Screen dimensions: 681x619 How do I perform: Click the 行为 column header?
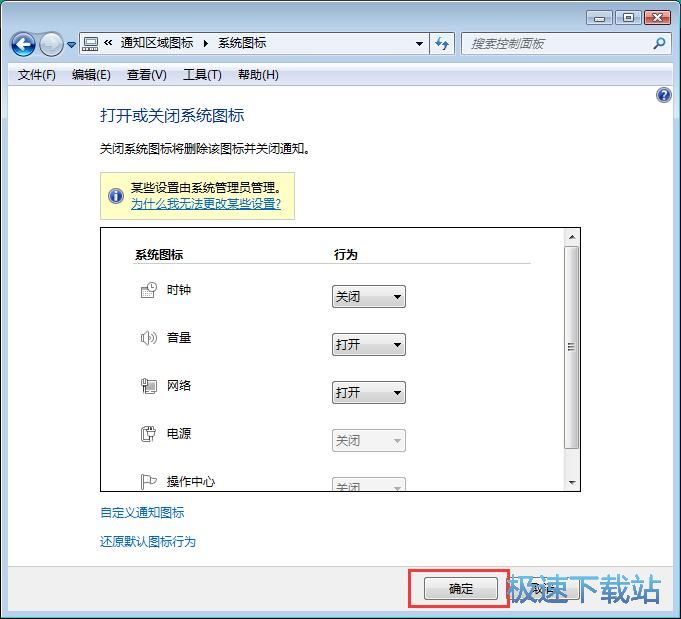point(346,255)
